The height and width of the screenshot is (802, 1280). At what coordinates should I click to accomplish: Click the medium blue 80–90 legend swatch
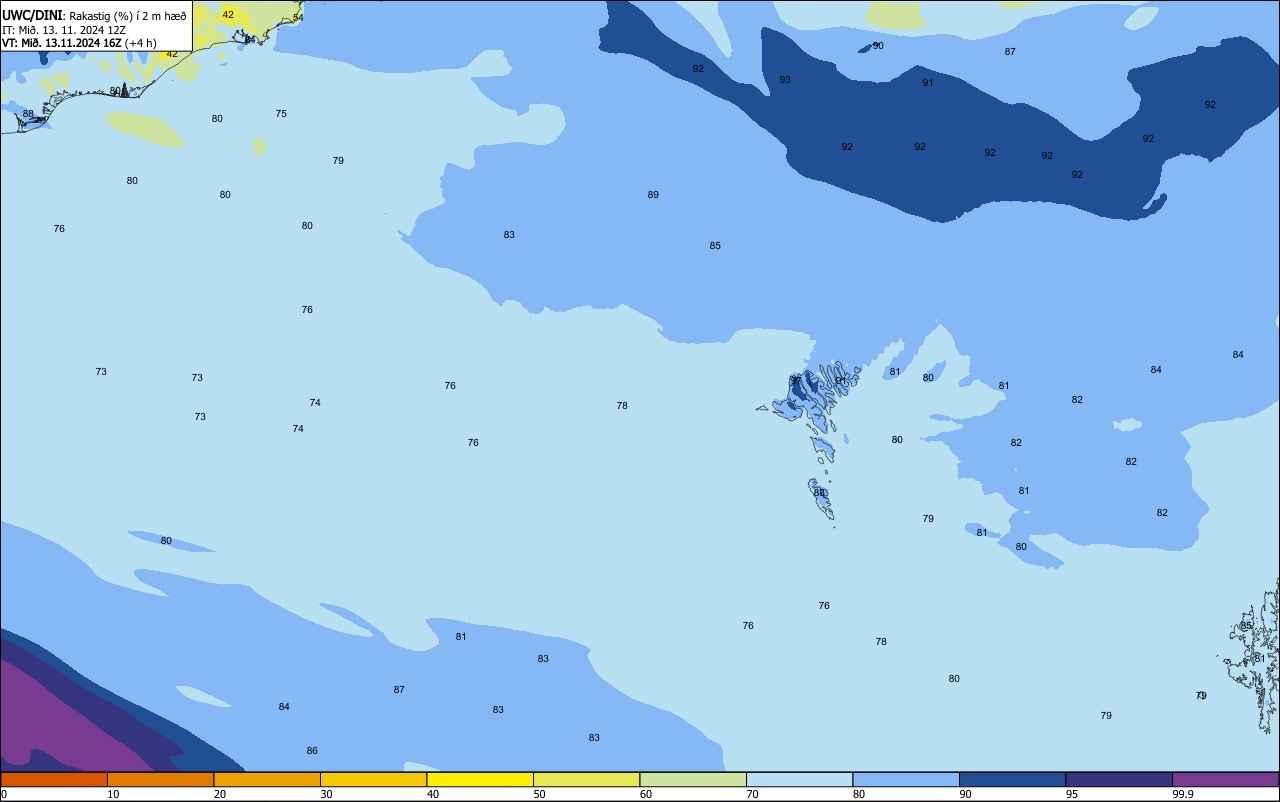(906, 779)
